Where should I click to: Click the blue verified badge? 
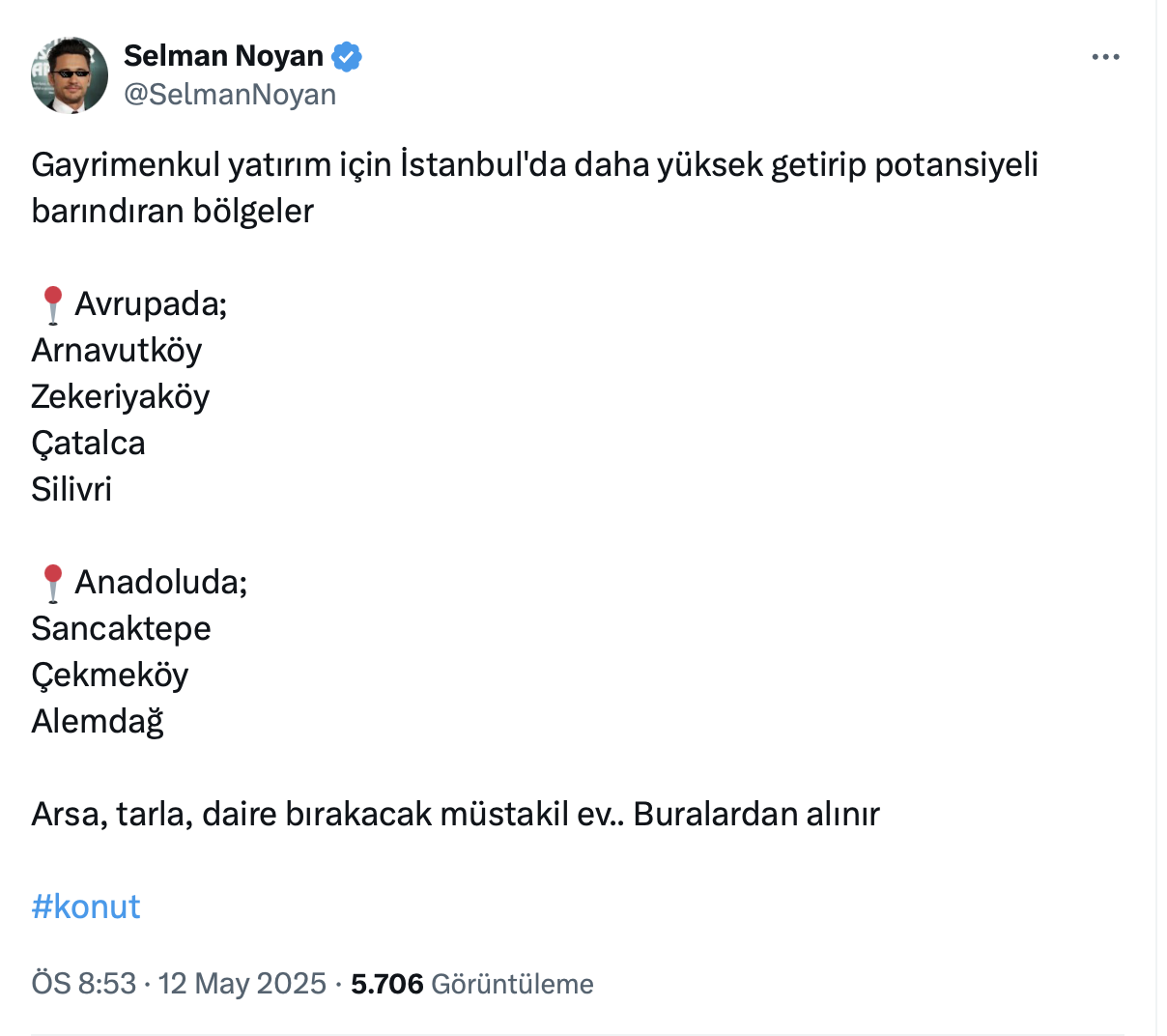(347, 57)
